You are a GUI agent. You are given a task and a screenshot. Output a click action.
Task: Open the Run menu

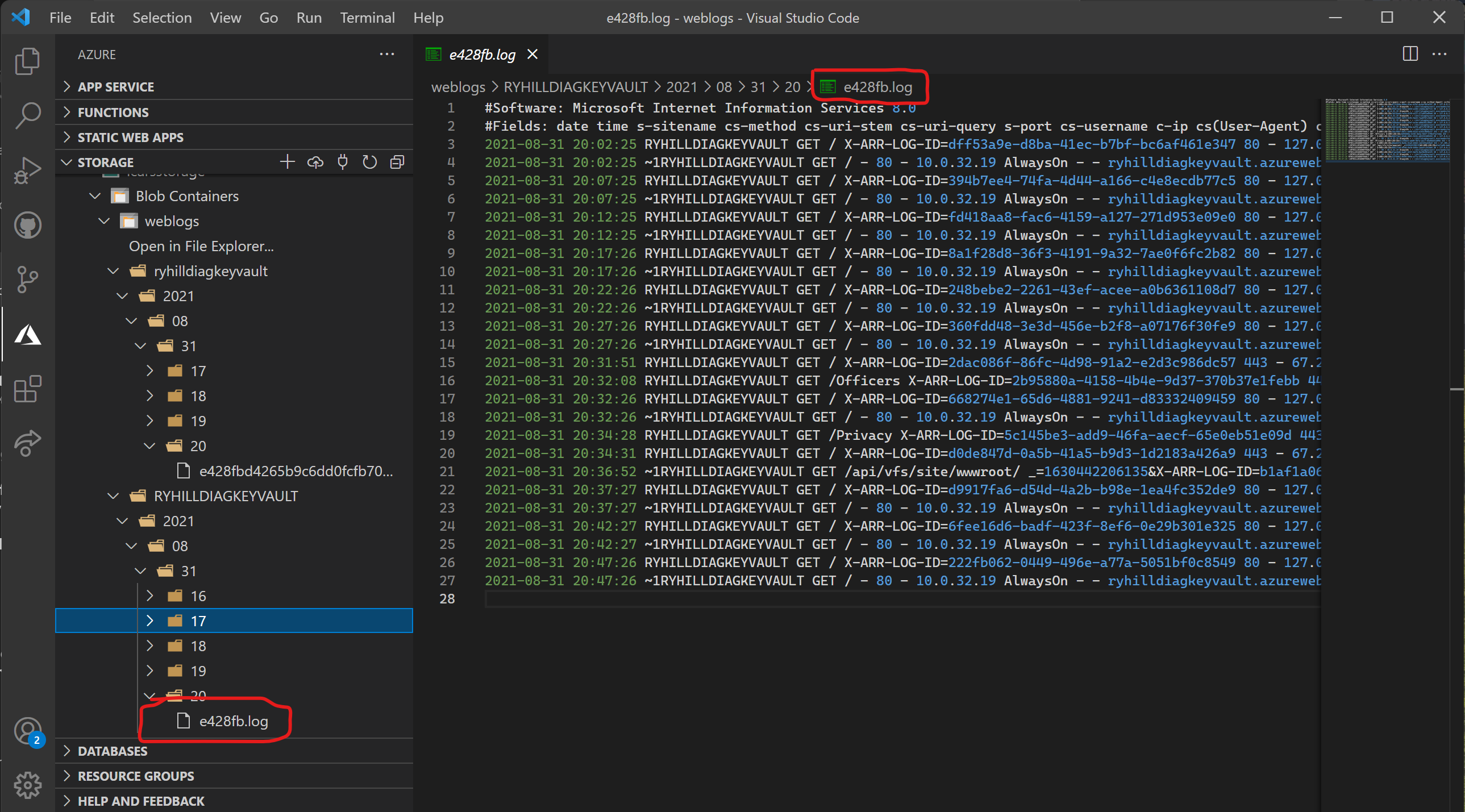(x=309, y=18)
